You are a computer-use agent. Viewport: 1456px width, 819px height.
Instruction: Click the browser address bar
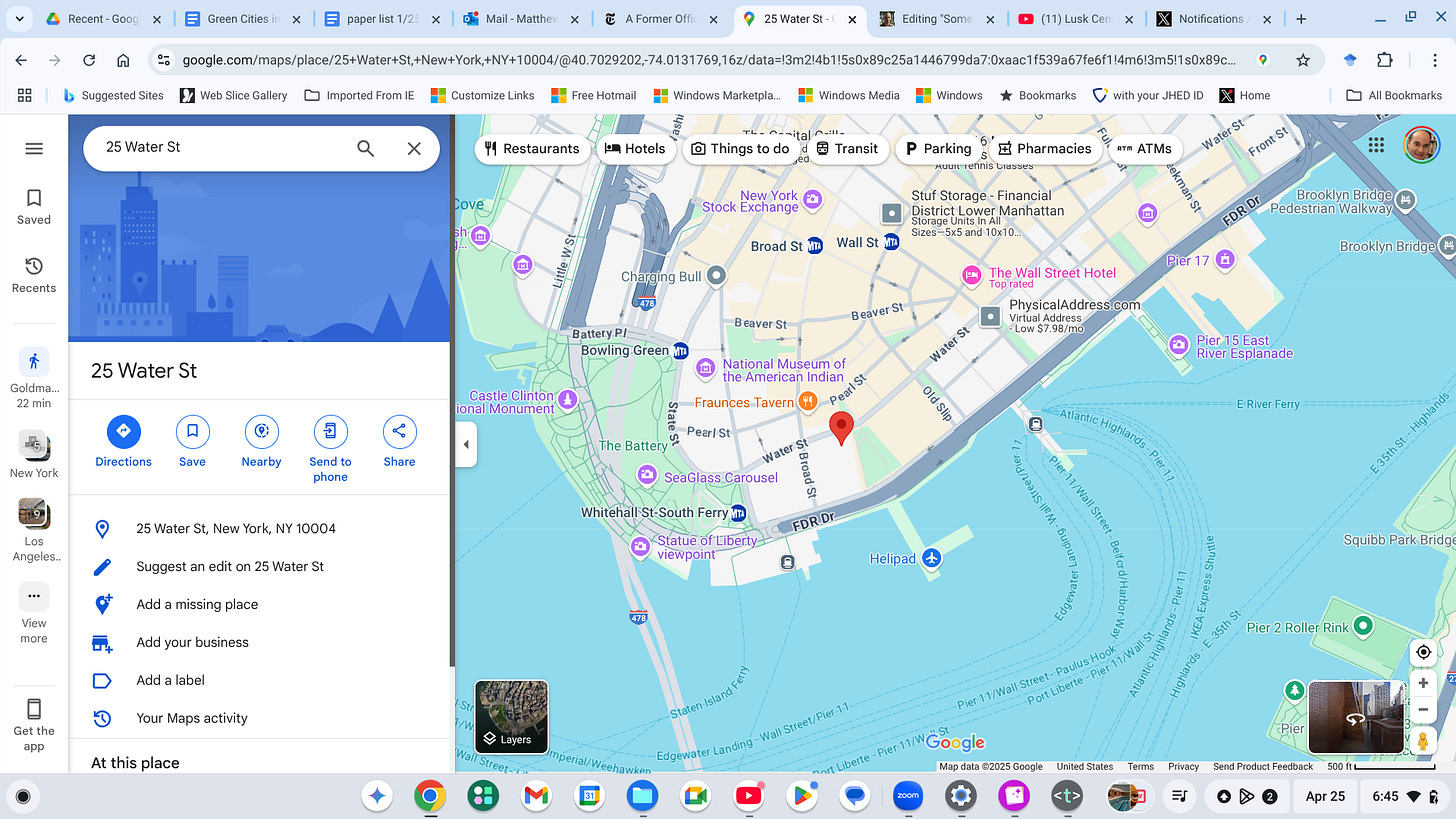click(708, 60)
